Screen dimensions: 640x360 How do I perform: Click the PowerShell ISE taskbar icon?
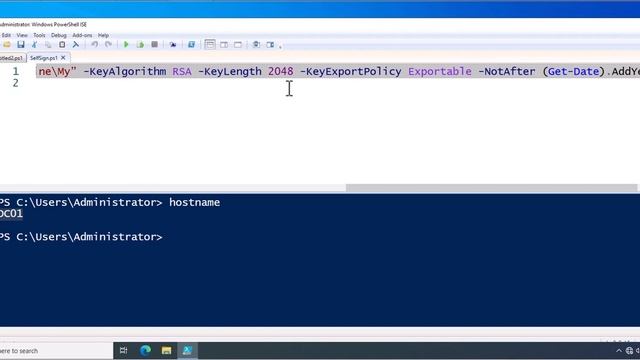click(x=187, y=350)
